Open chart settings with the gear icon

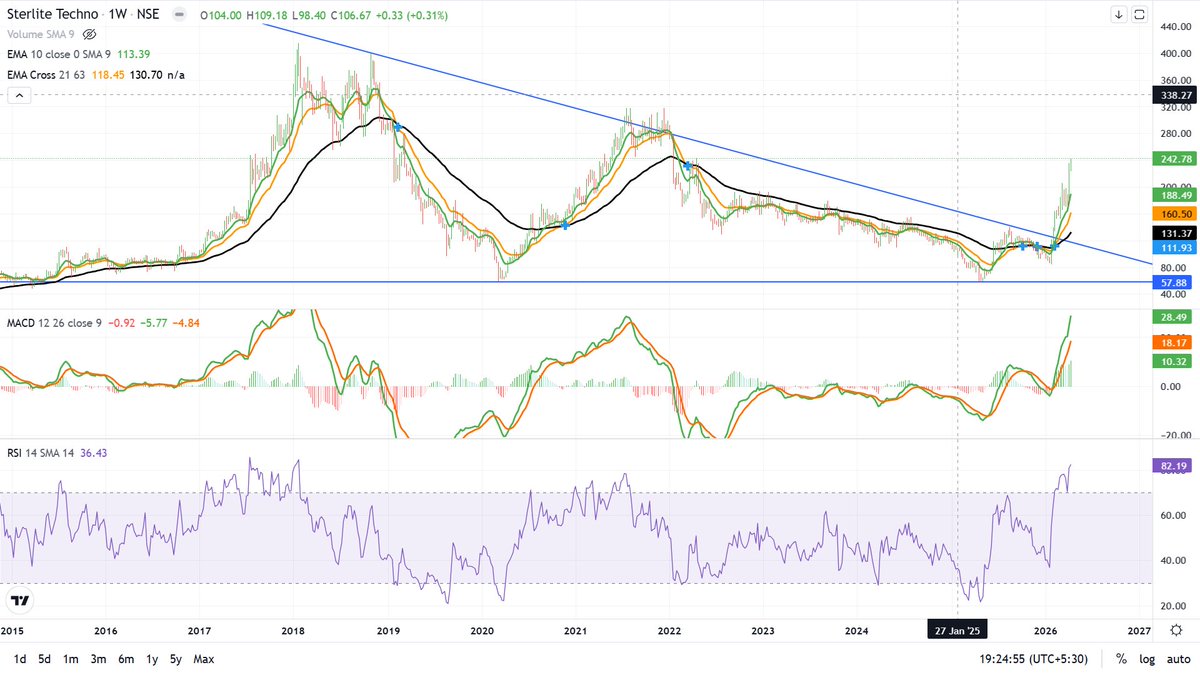tap(1177, 629)
